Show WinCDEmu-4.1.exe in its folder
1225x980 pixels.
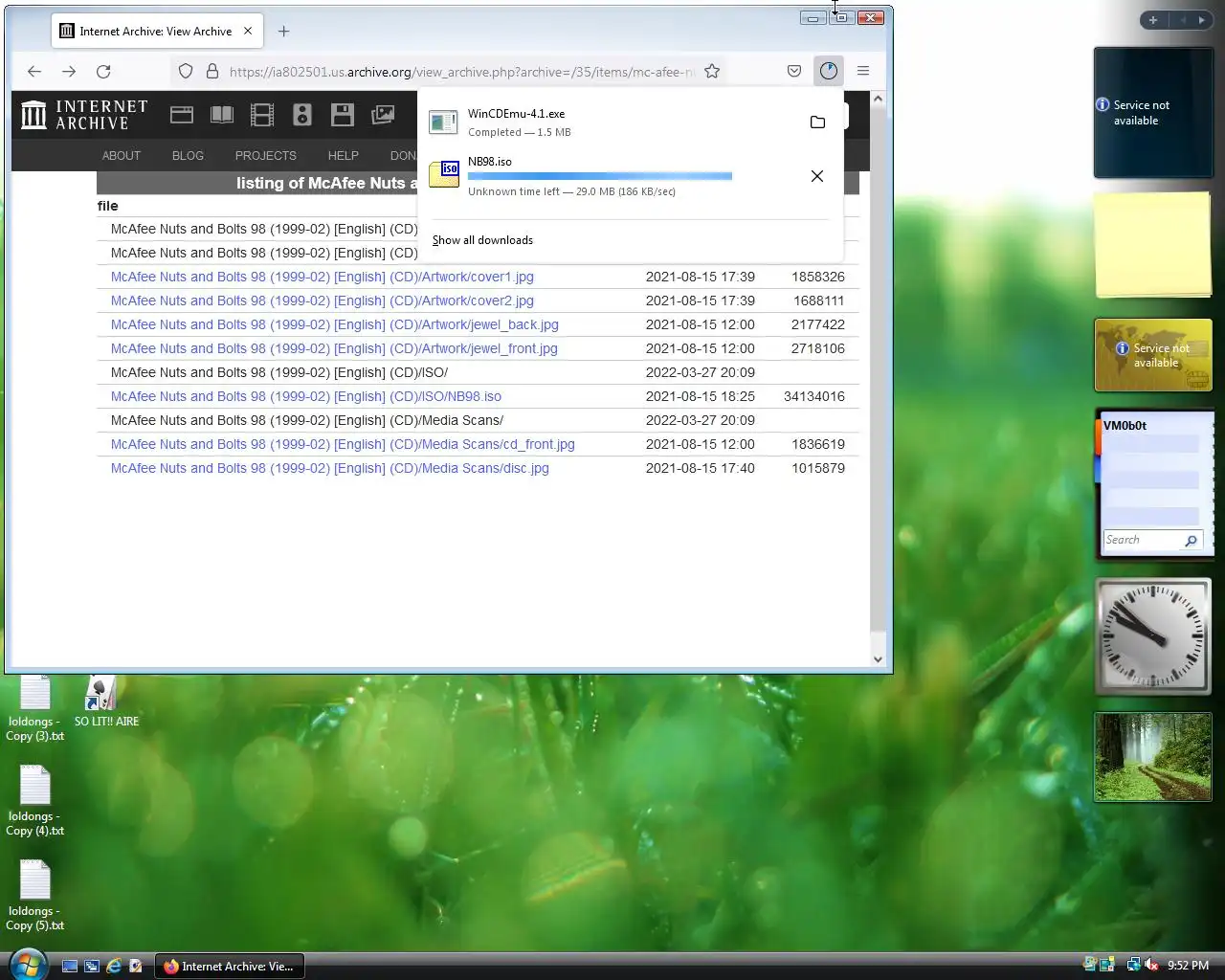pos(817,122)
